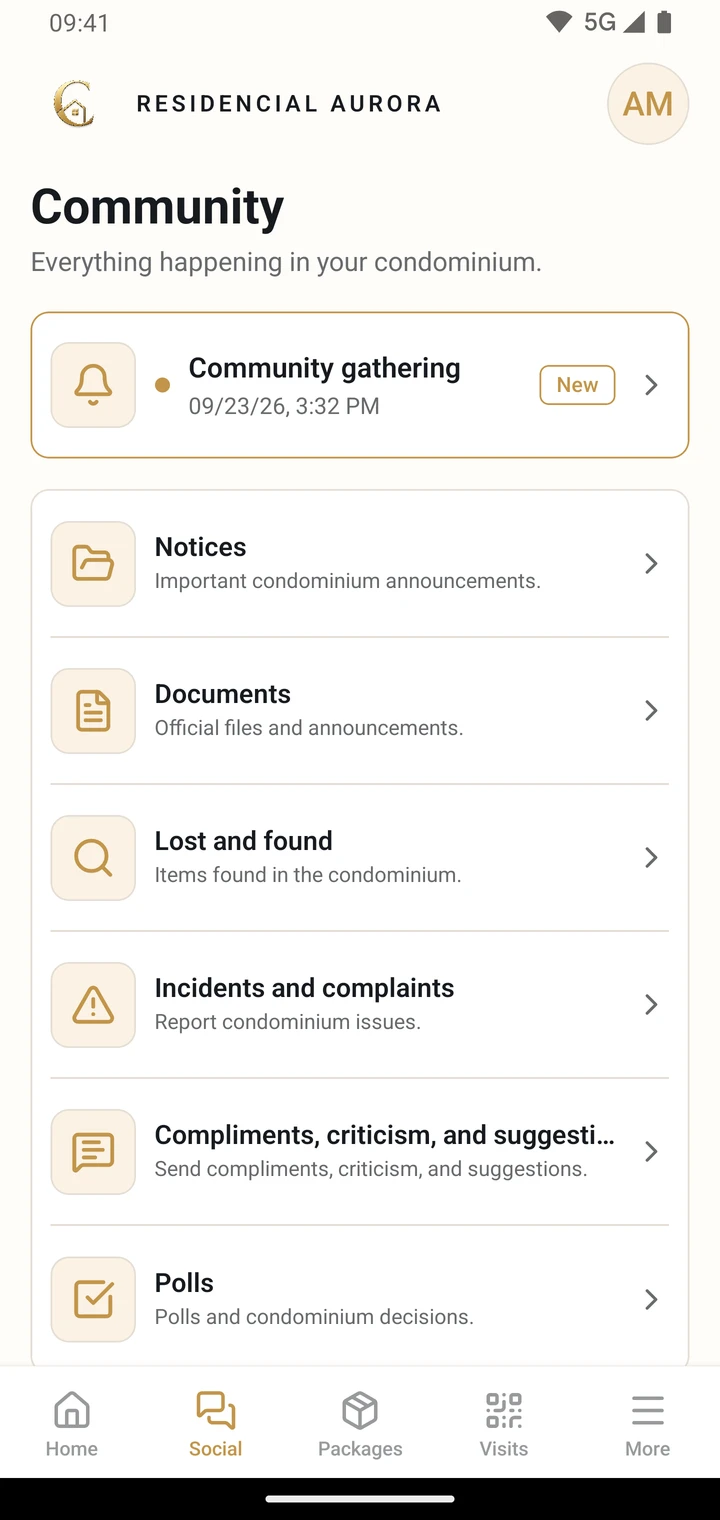
Task: Tap the Home house icon
Action: point(72,1410)
